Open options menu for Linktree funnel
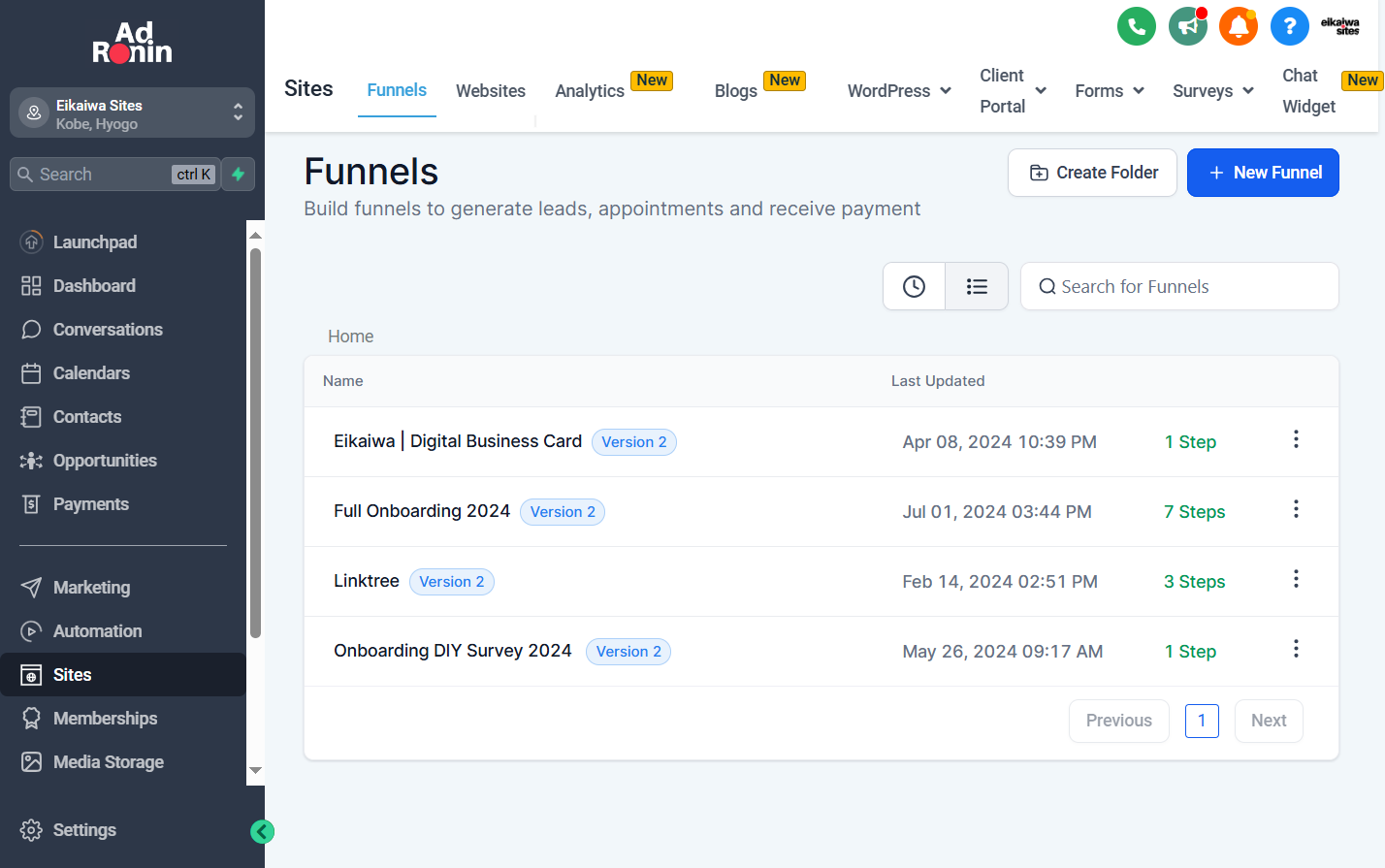 [1296, 579]
